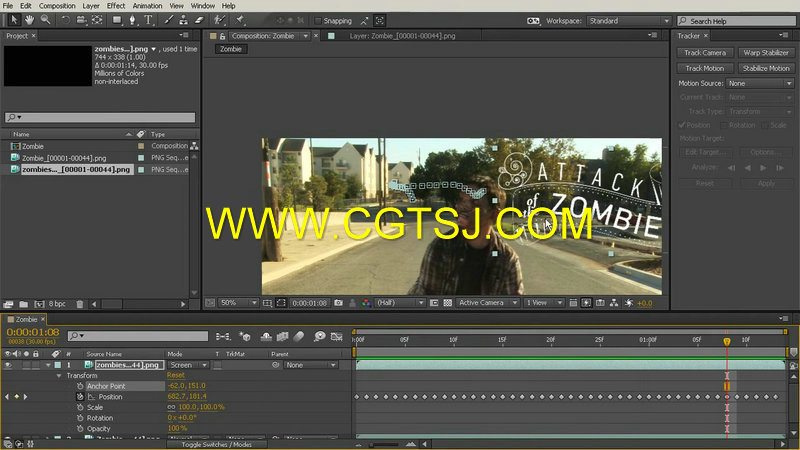
Task: Select the Pan Behind anchor point tool
Action: point(97,20)
